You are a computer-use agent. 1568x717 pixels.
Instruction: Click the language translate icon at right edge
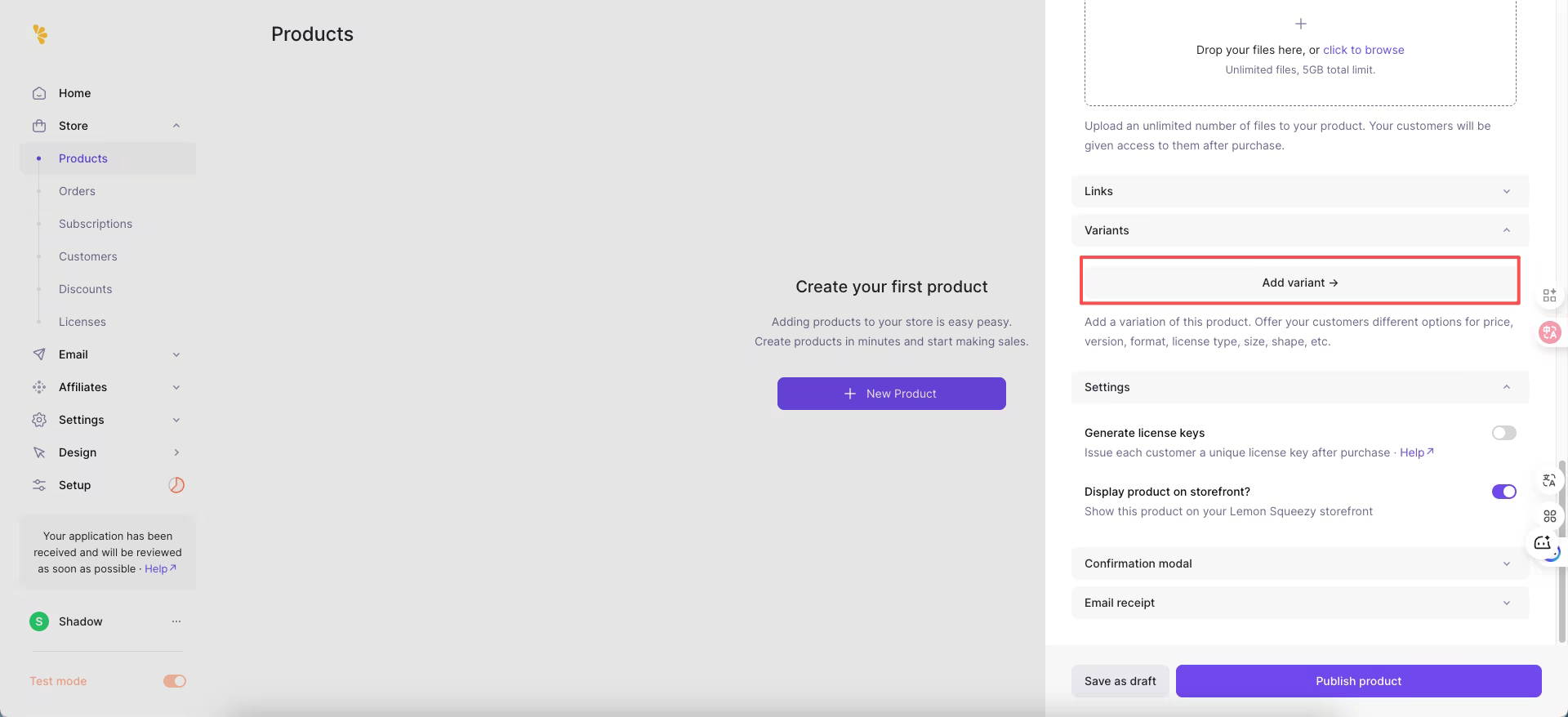(x=1549, y=480)
